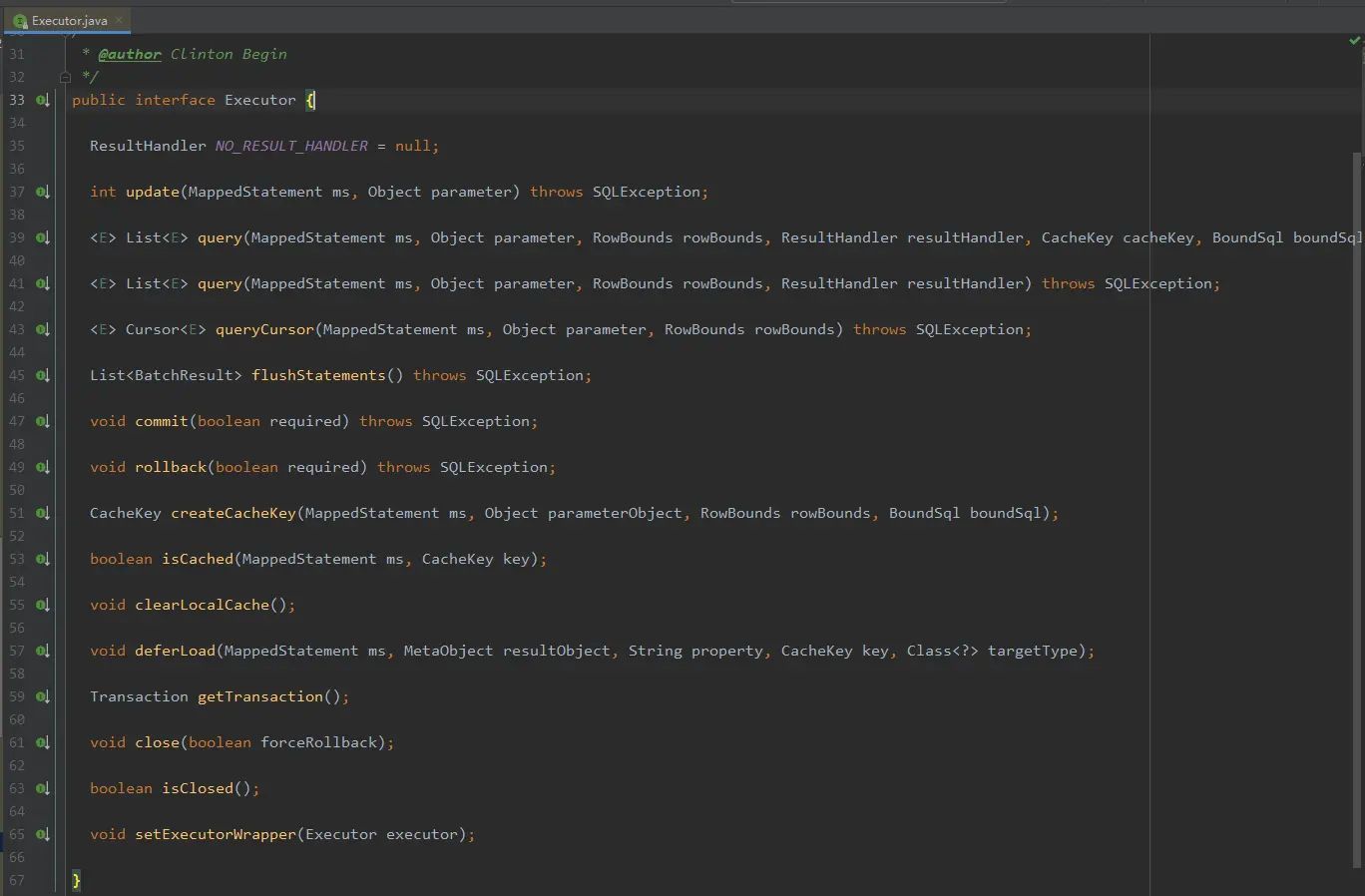Click implementations gutter icon on line 33

[x=43, y=100]
